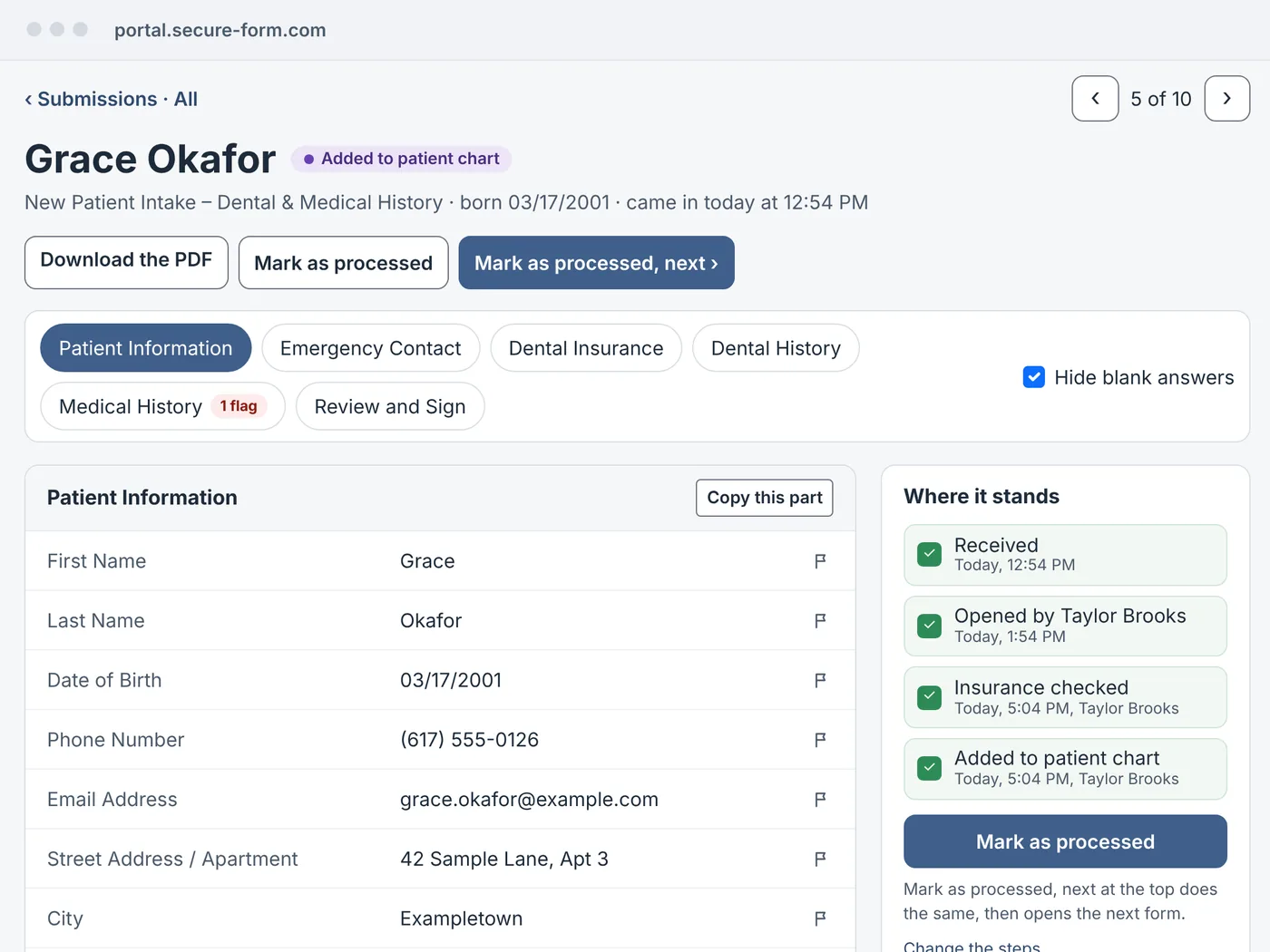Go to the Review and Sign tab

pyautogui.click(x=390, y=406)
